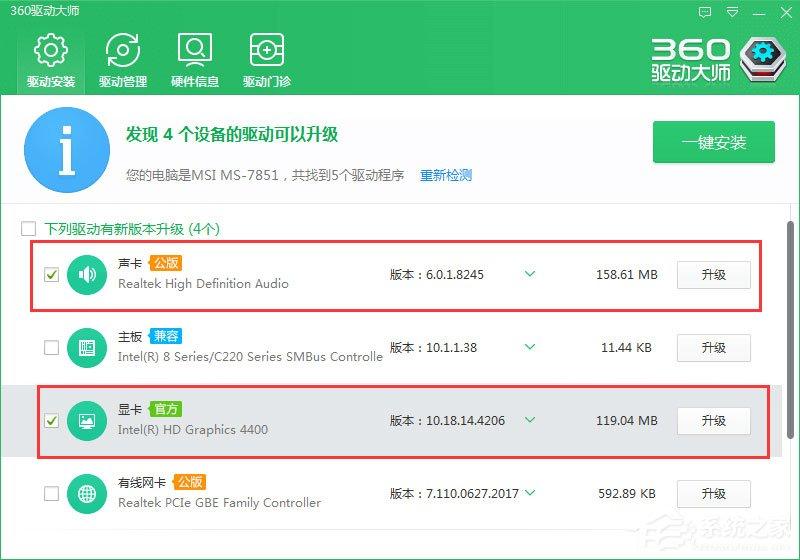Click the blue info circle icon

[67, 150]
